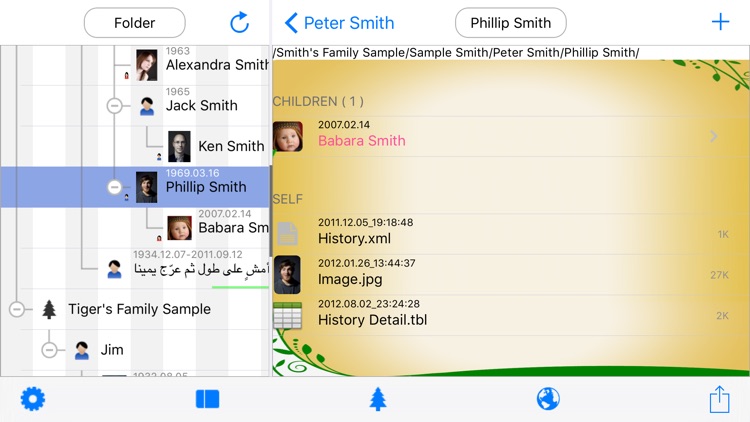Click the SELF section header

(x=287, y=199)
